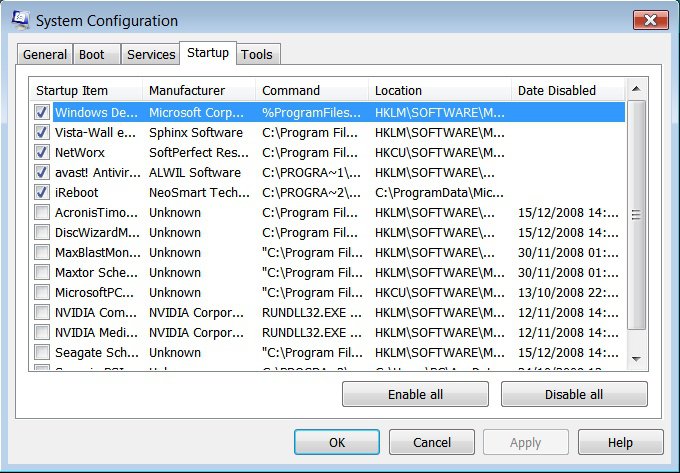Sort by Manufacturer column header
The image size is (680, 473).
click(x=199, y=90)
